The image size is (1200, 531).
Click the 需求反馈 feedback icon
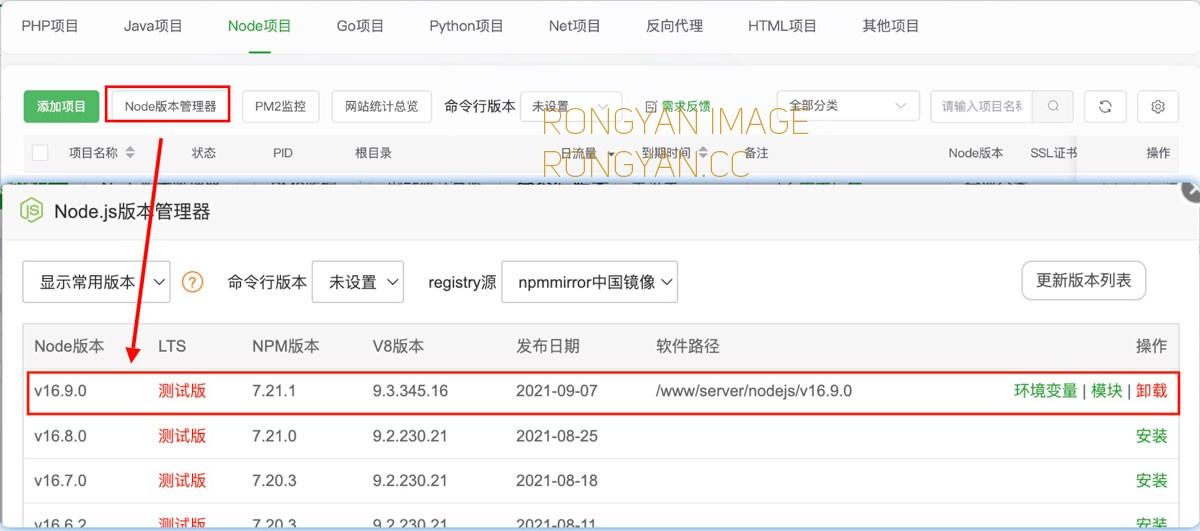tap(651, 106)
